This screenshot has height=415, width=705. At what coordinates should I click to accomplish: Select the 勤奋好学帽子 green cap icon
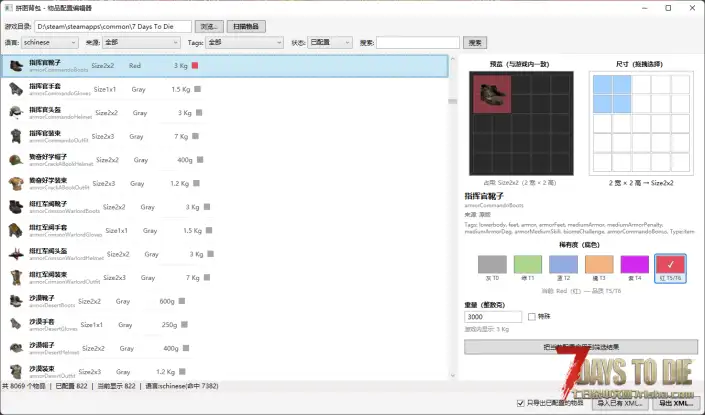click(x=16, y=160)
